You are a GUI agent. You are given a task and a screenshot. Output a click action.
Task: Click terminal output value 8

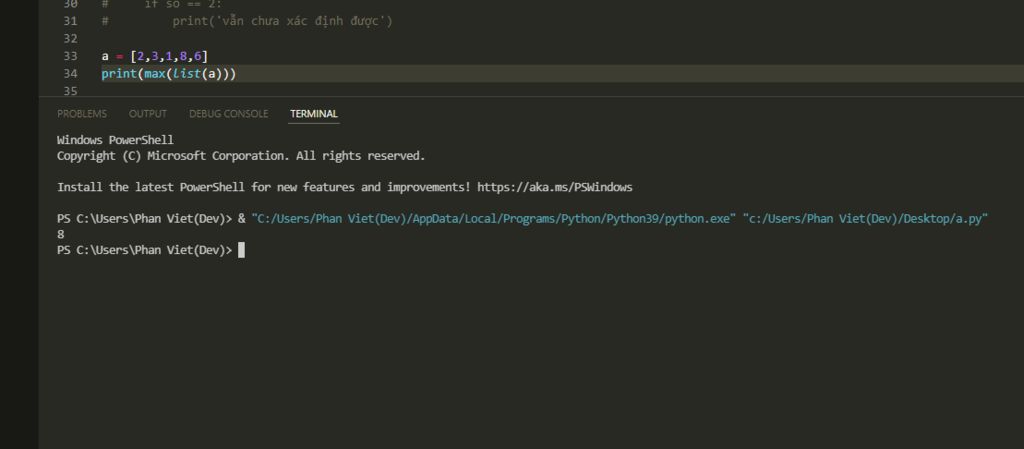point(61,234)
